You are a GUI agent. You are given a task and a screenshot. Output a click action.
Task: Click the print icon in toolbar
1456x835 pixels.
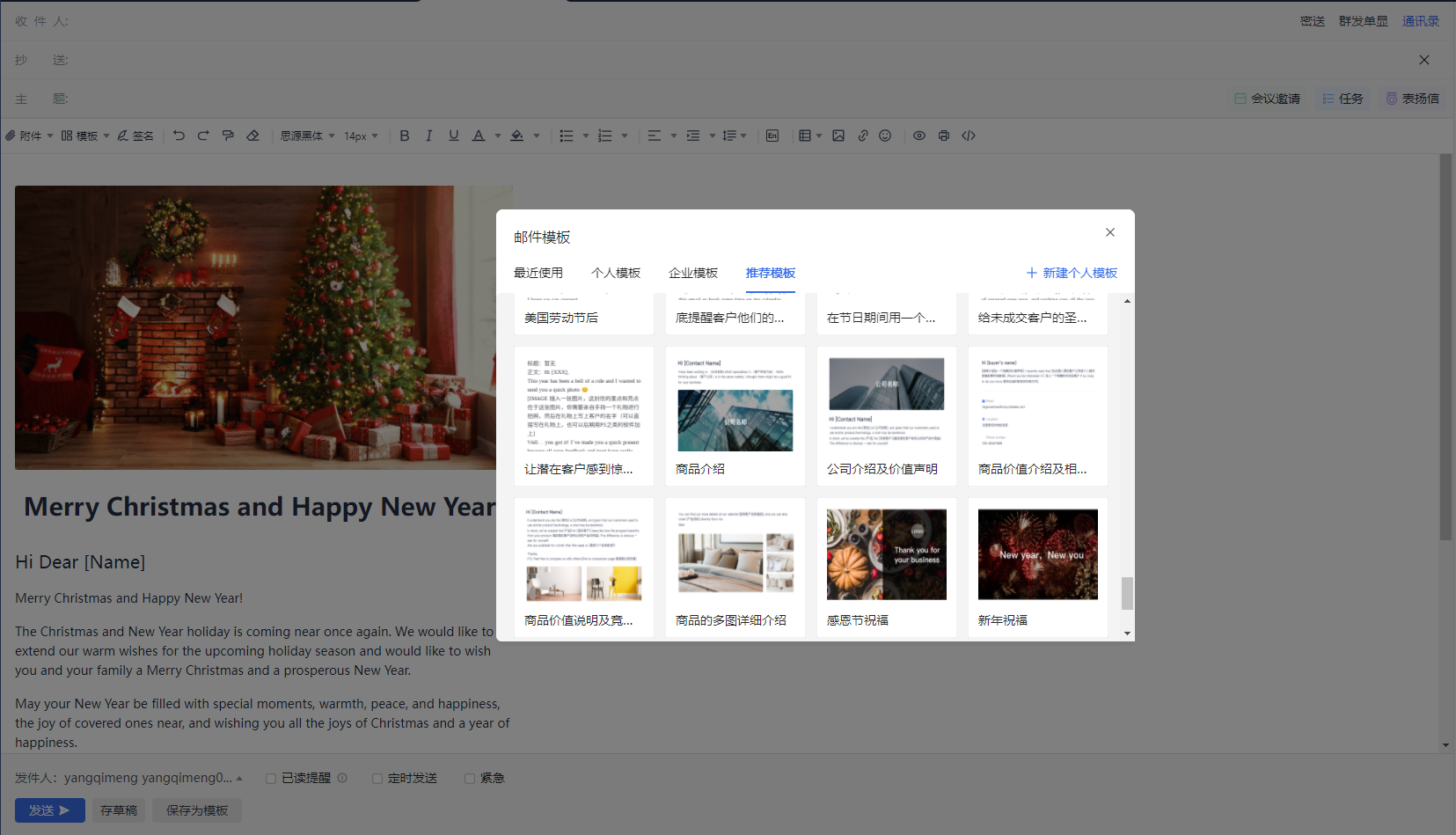tap(944, 136)
